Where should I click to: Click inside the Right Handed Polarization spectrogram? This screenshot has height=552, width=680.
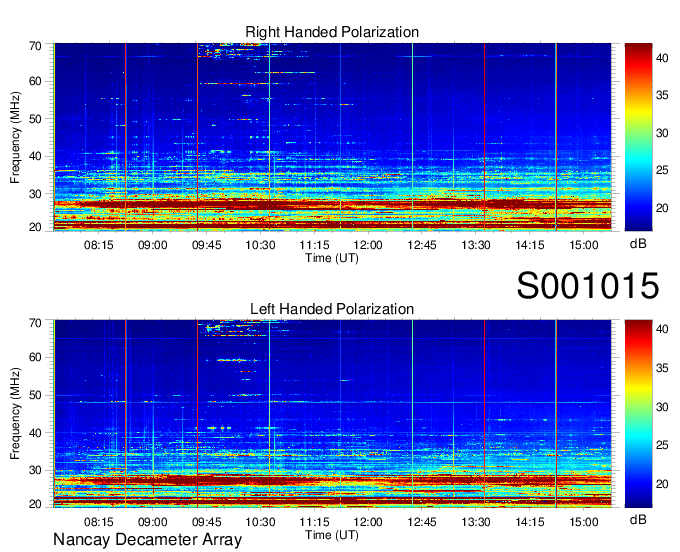pos(332,137)
